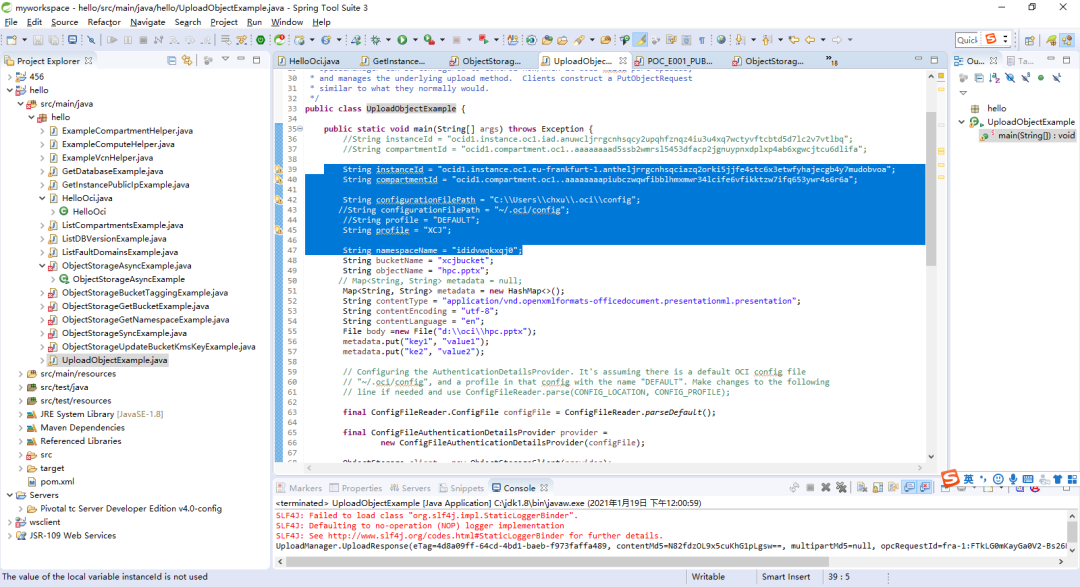Expand the src/main/resources folder

(x=22, y=373)
